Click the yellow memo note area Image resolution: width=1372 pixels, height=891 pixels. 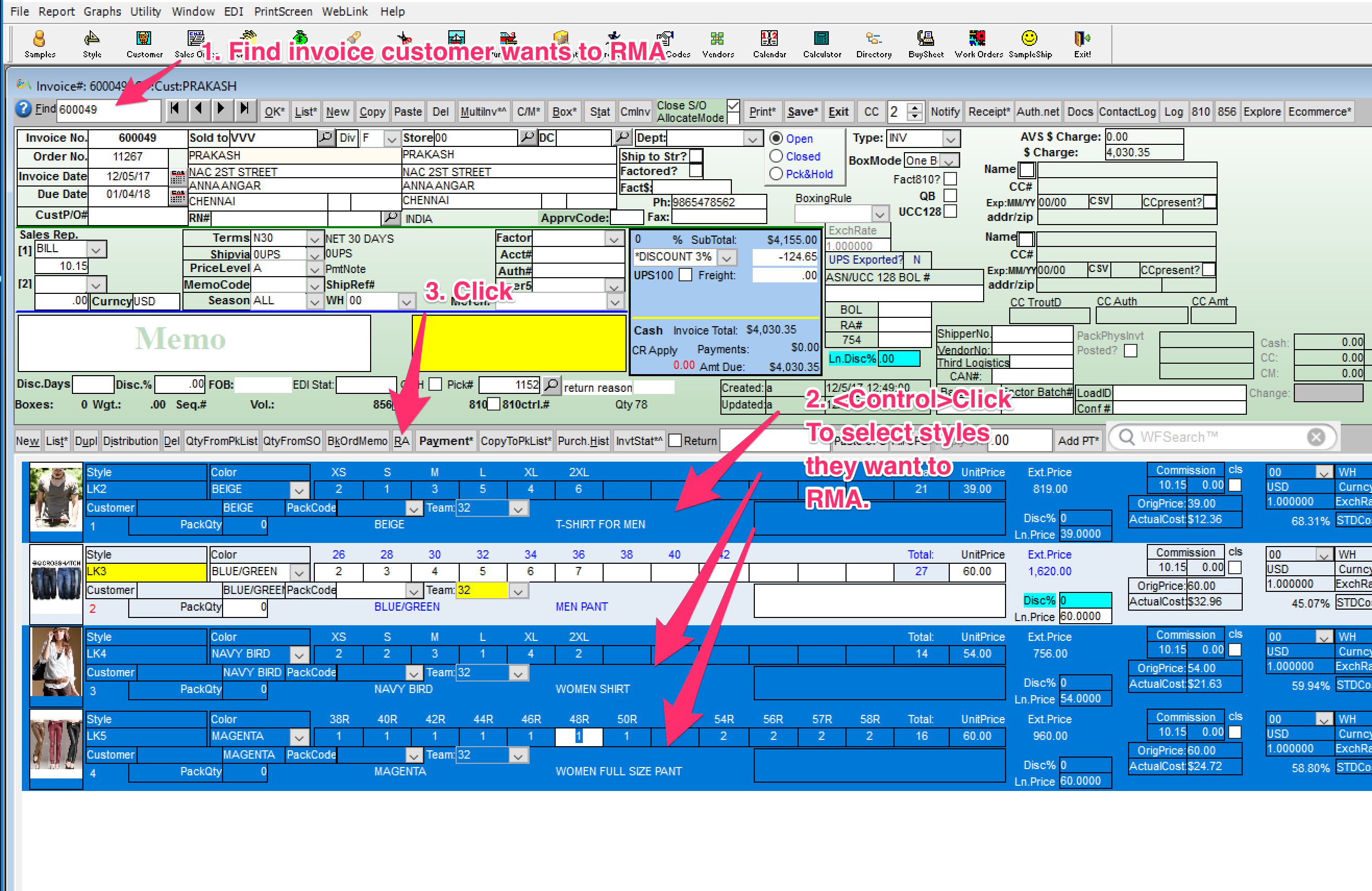pos(519,343)
